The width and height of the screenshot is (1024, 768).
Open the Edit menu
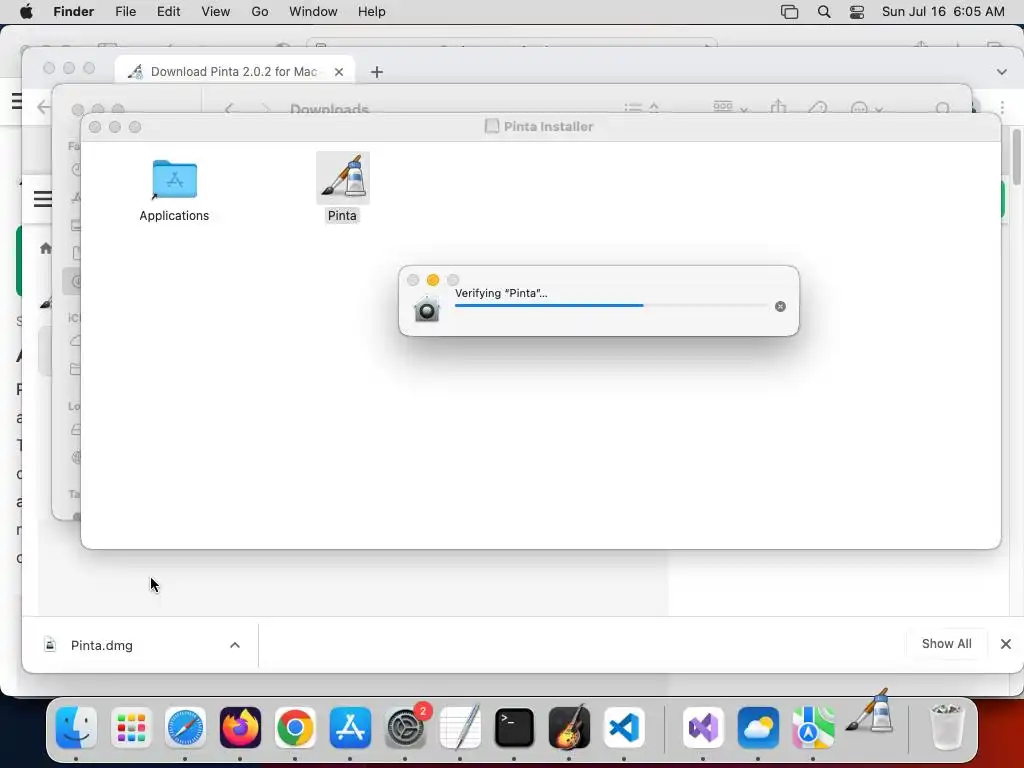click(168, 12)
